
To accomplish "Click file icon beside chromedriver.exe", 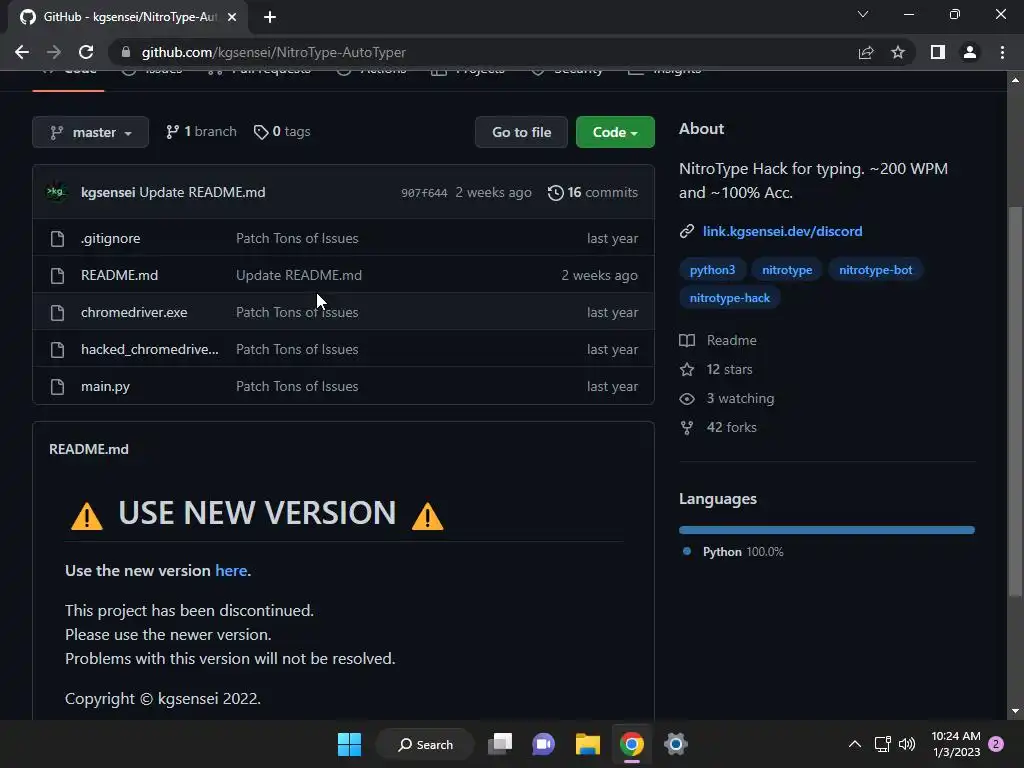I will point(57,313).
